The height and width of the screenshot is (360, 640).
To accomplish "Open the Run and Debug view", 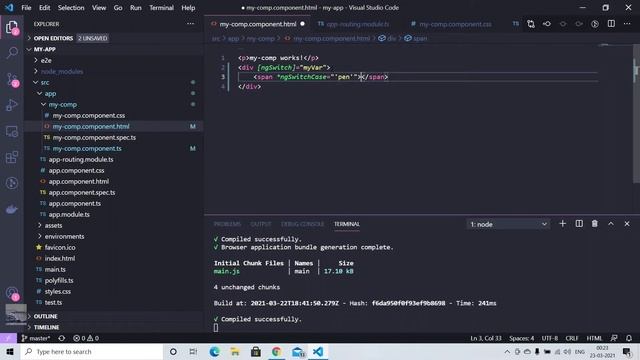I will [x=12, y=105].
